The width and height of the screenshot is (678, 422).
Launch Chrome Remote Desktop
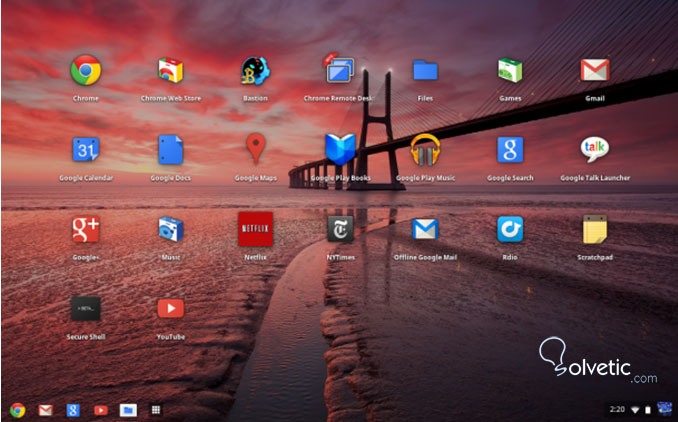(339, 68)
